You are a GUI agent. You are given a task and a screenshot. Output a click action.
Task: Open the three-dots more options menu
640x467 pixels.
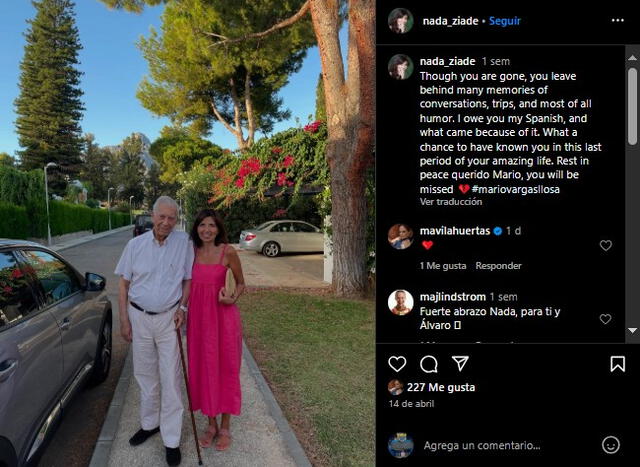[x=618, y=20]
